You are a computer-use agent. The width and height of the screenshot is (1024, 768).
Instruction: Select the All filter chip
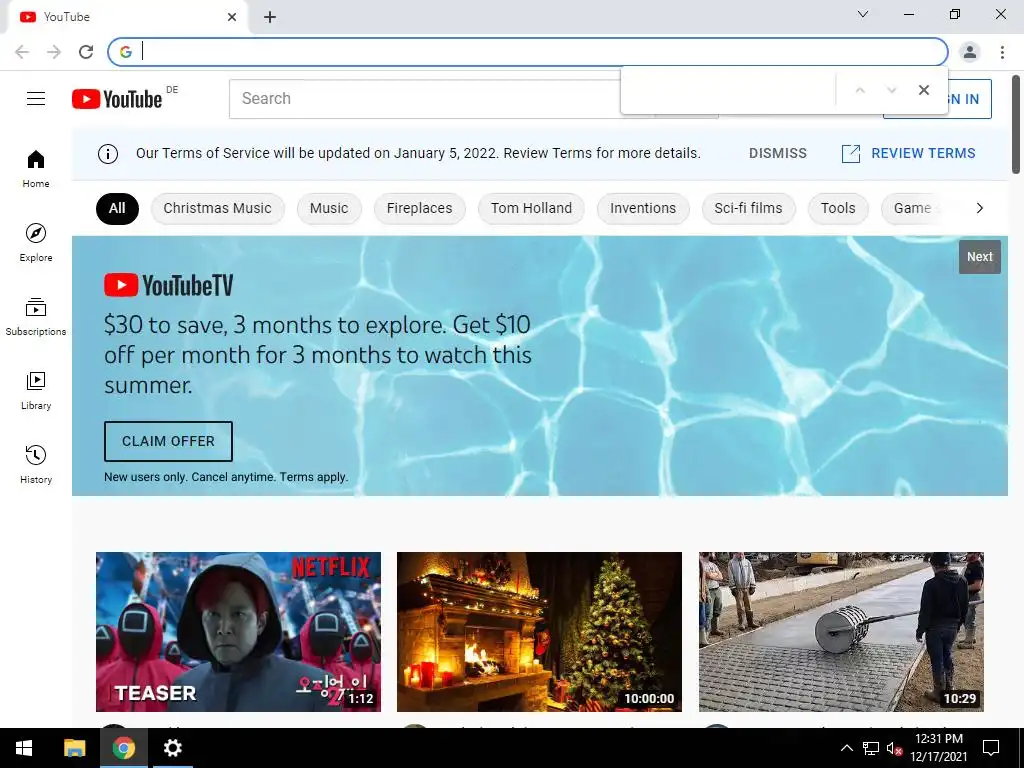pos(118,208)
